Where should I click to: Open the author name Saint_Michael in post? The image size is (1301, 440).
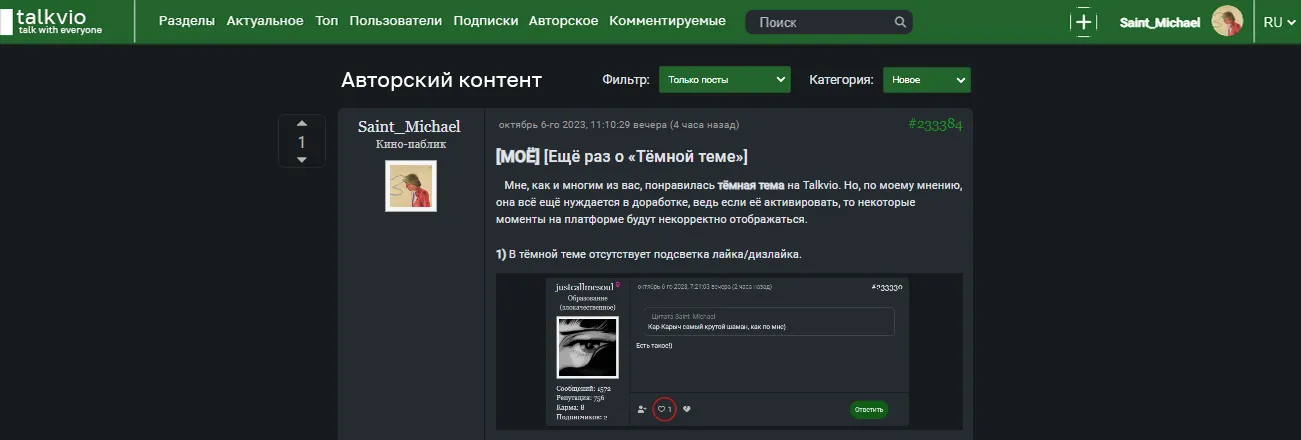tap(410, 126)
